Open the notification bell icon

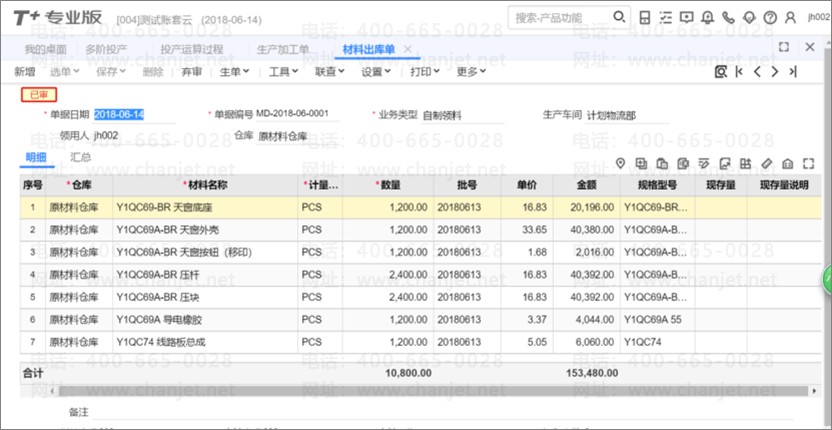click(x=708, y=17)
